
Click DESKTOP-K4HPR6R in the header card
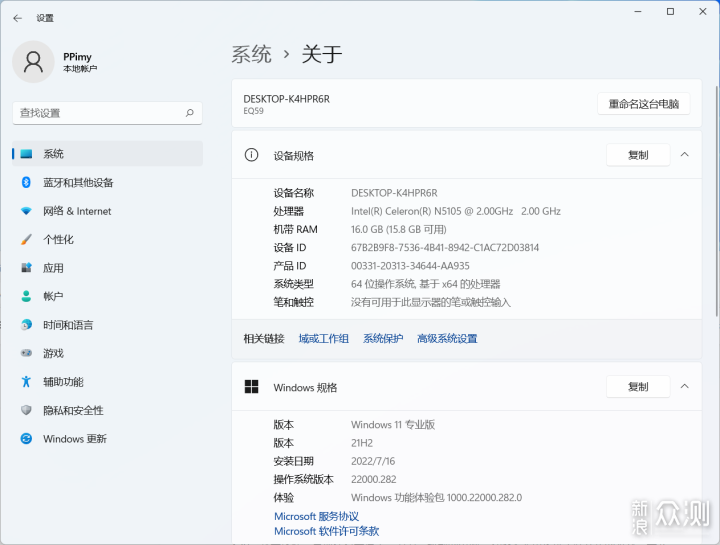pos(287,99)
